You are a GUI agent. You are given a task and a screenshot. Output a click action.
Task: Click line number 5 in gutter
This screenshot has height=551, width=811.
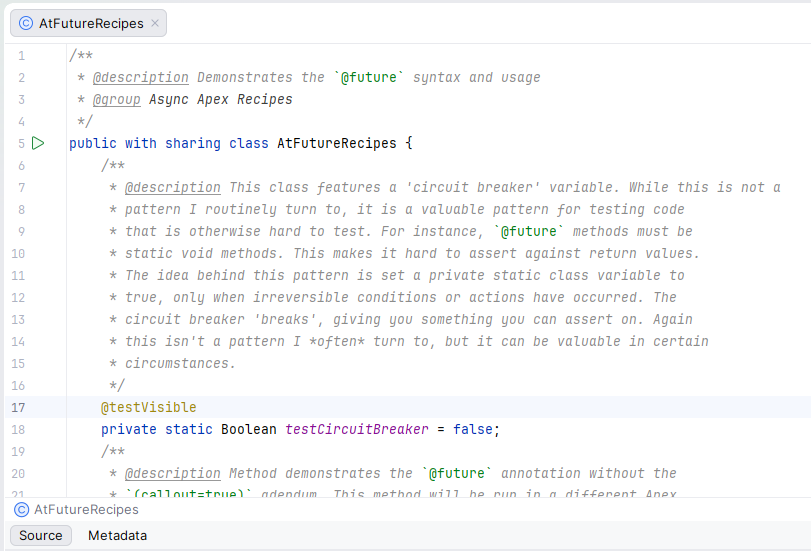click(x=21, y=143)
